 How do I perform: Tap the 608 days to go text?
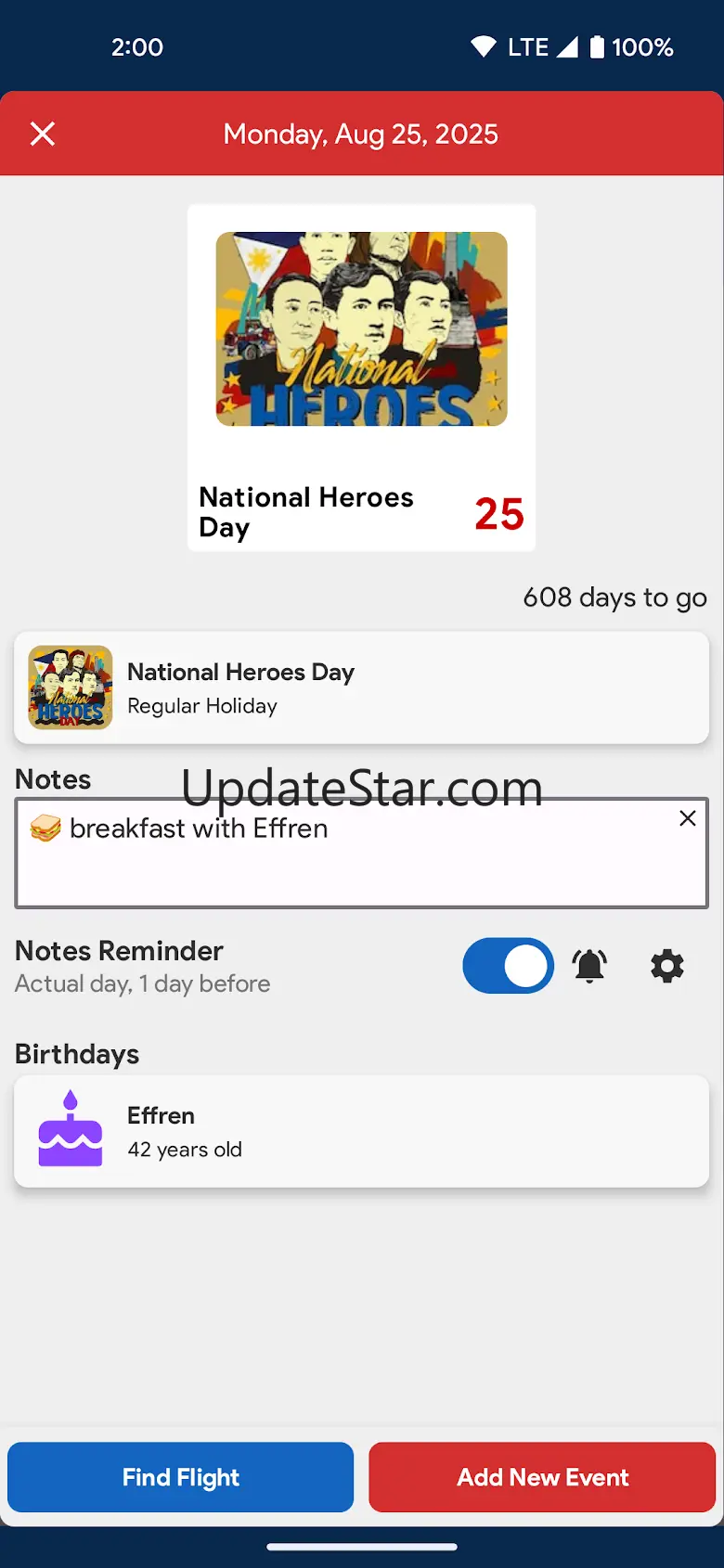tap(614, 598)
